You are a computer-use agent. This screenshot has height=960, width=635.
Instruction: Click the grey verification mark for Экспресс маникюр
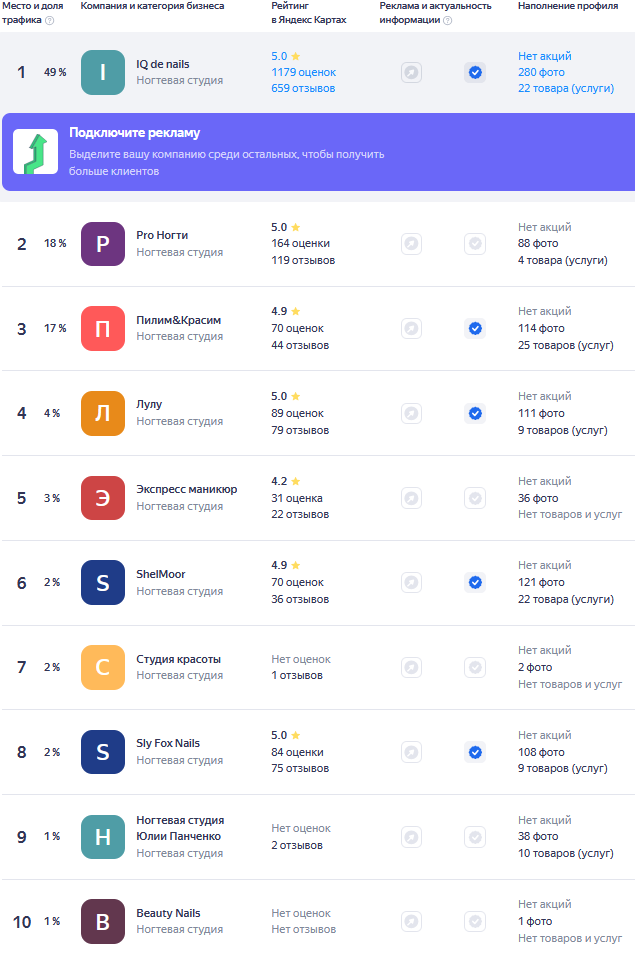[475, 498]
